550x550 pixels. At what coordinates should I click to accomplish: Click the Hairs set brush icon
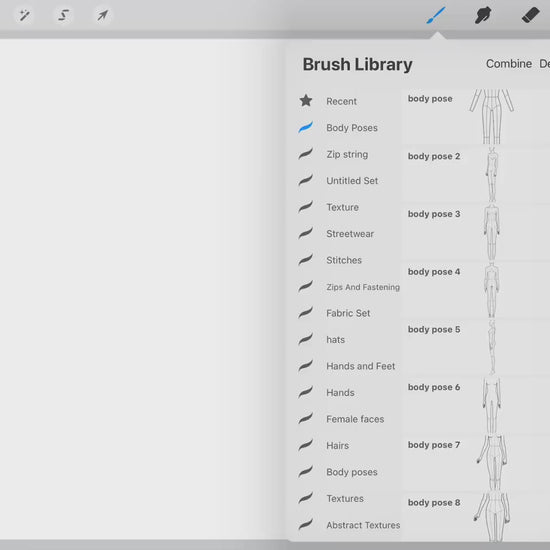pos(306,445)
